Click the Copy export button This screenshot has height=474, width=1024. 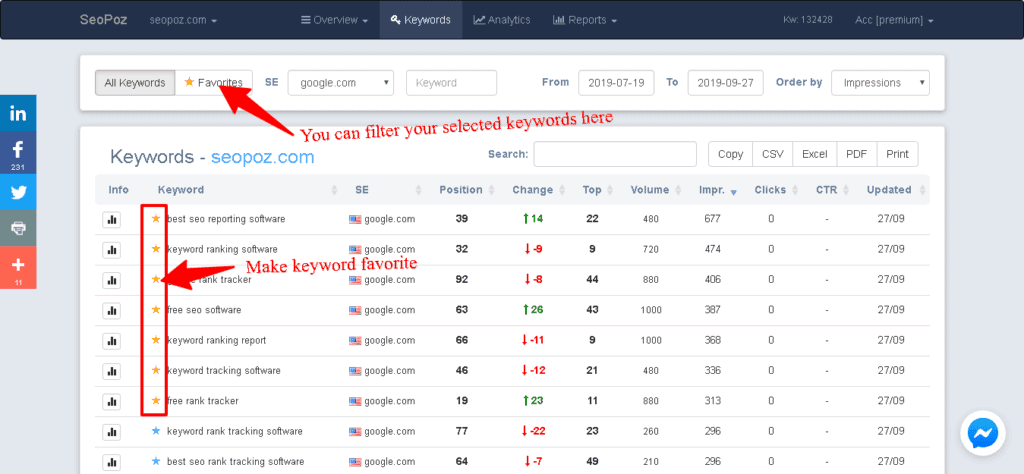click(730, 154)
